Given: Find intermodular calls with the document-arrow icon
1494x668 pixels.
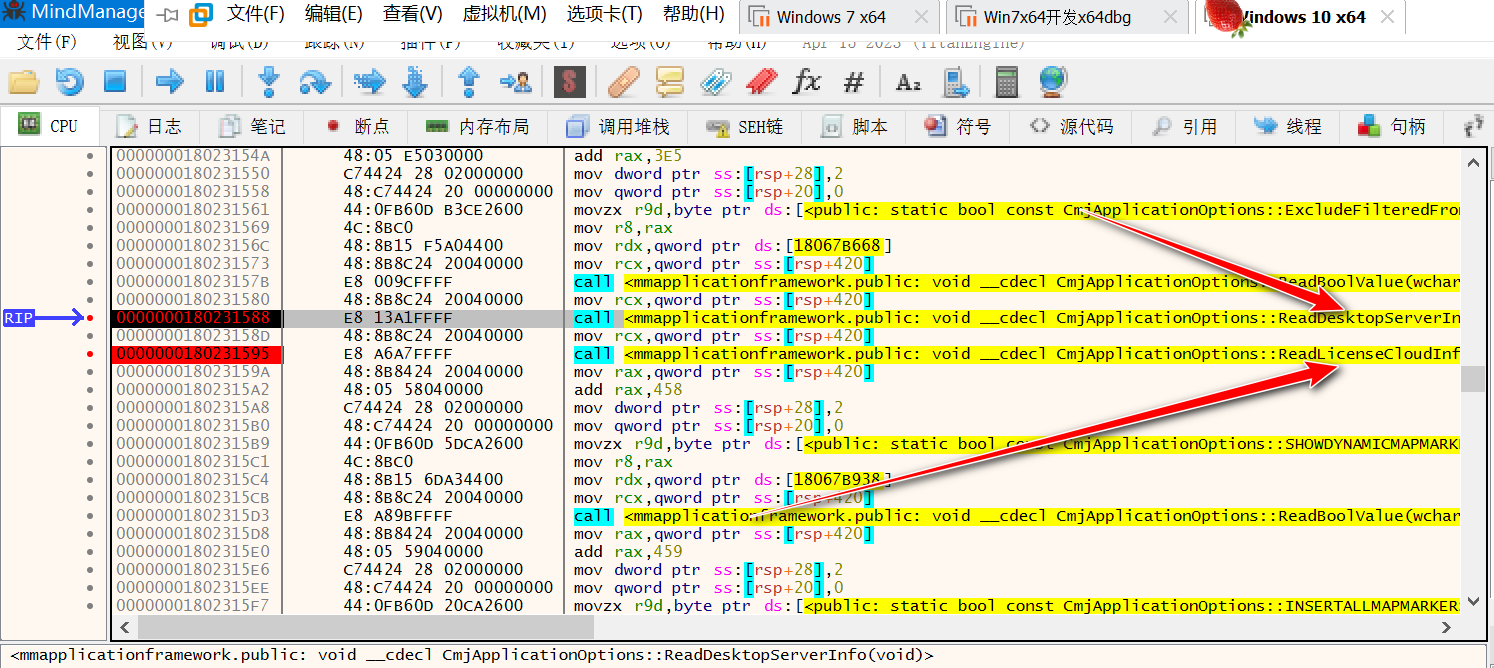Looking at the screenshot, I should (957, 82).
